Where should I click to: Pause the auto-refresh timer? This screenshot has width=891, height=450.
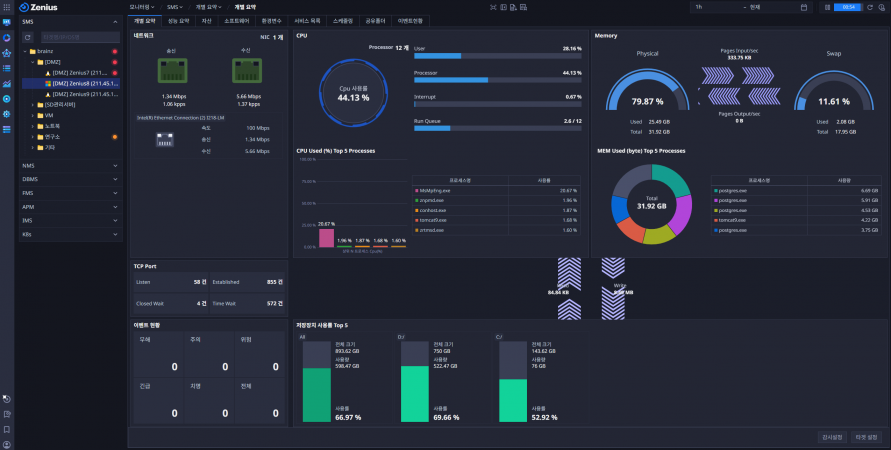coord(827,7)
